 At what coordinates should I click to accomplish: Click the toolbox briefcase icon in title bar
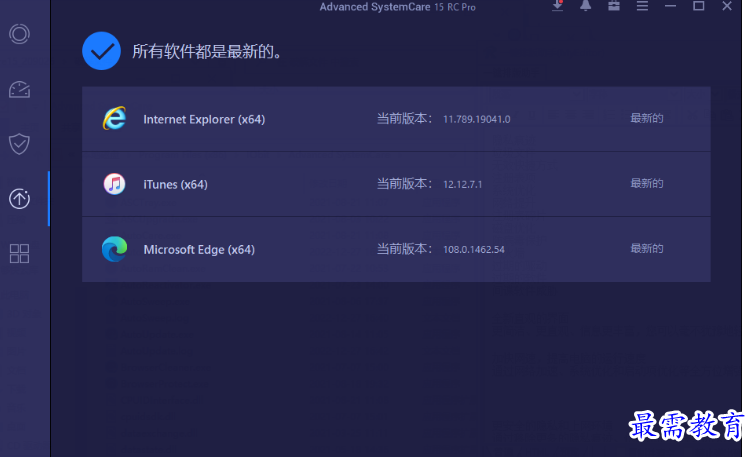[x=614, y=6]
